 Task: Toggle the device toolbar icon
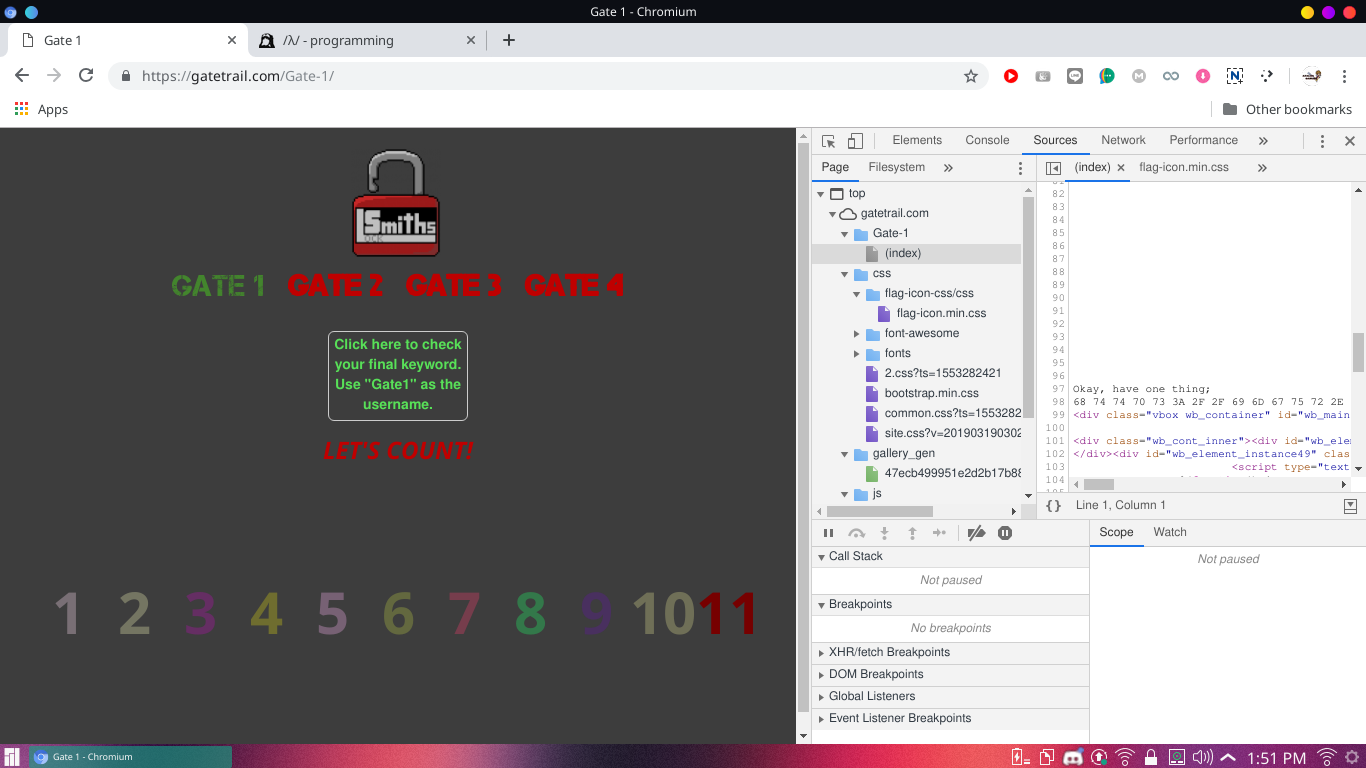click(x=855, y=141)
